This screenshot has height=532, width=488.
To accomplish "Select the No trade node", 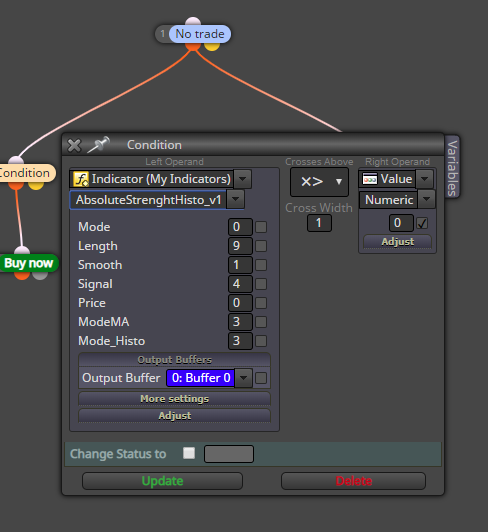I will click(200, 34).
